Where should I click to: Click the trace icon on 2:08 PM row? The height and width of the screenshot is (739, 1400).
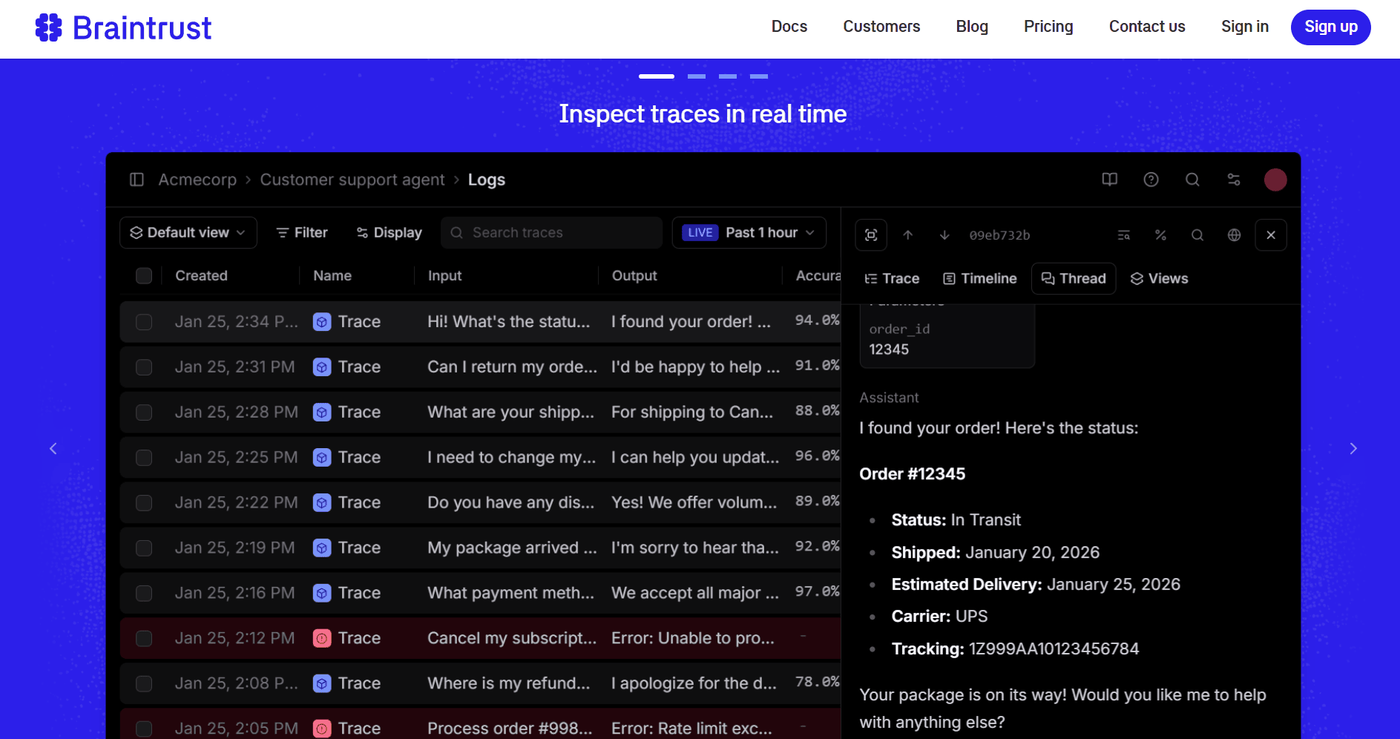(x=322, y=683)
